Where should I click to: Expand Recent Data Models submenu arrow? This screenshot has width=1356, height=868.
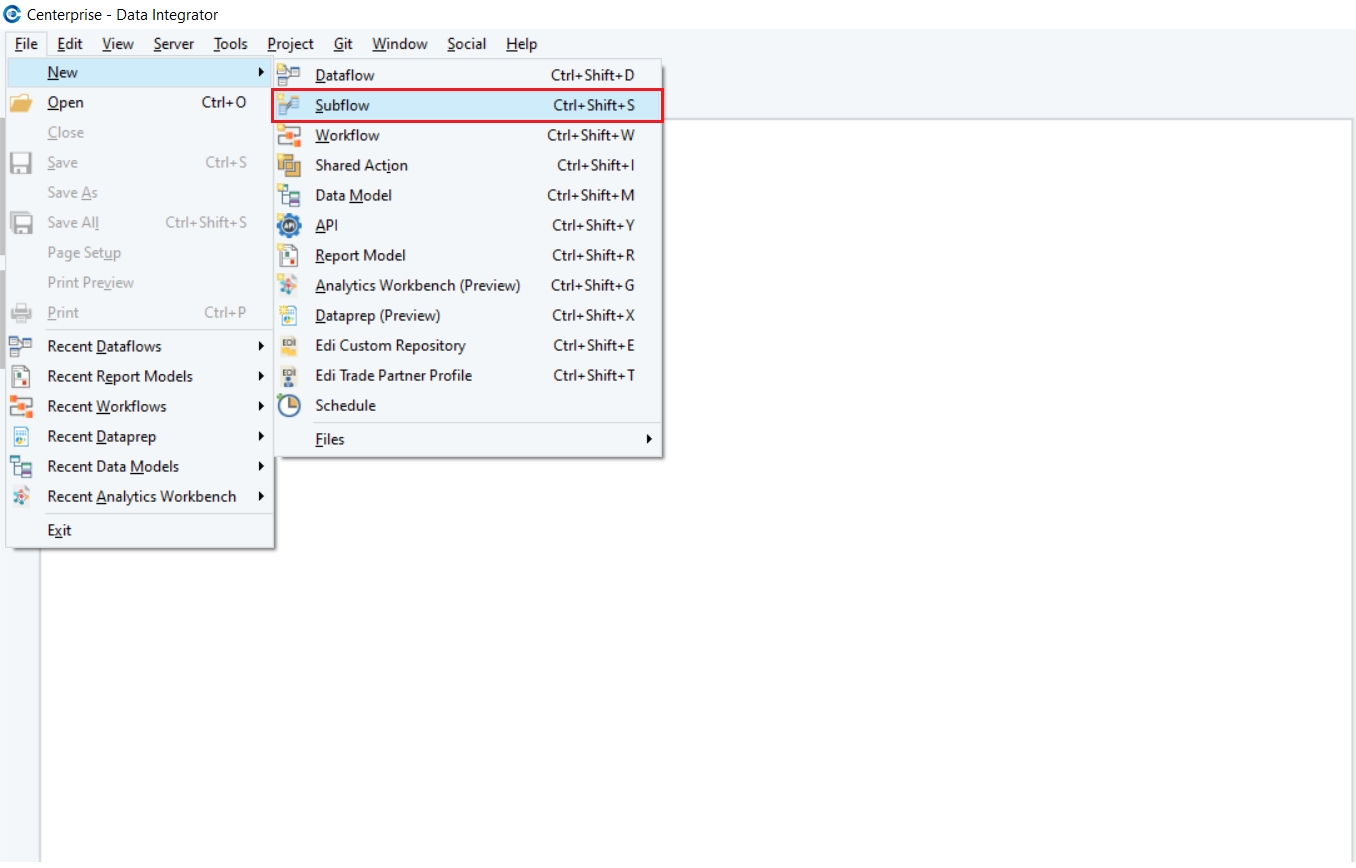click(261, 466)
